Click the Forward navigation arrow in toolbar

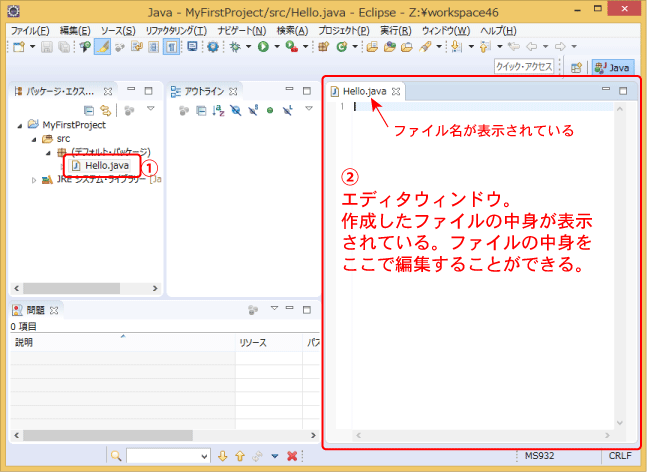pyautogui.click(x=560, y=47)
